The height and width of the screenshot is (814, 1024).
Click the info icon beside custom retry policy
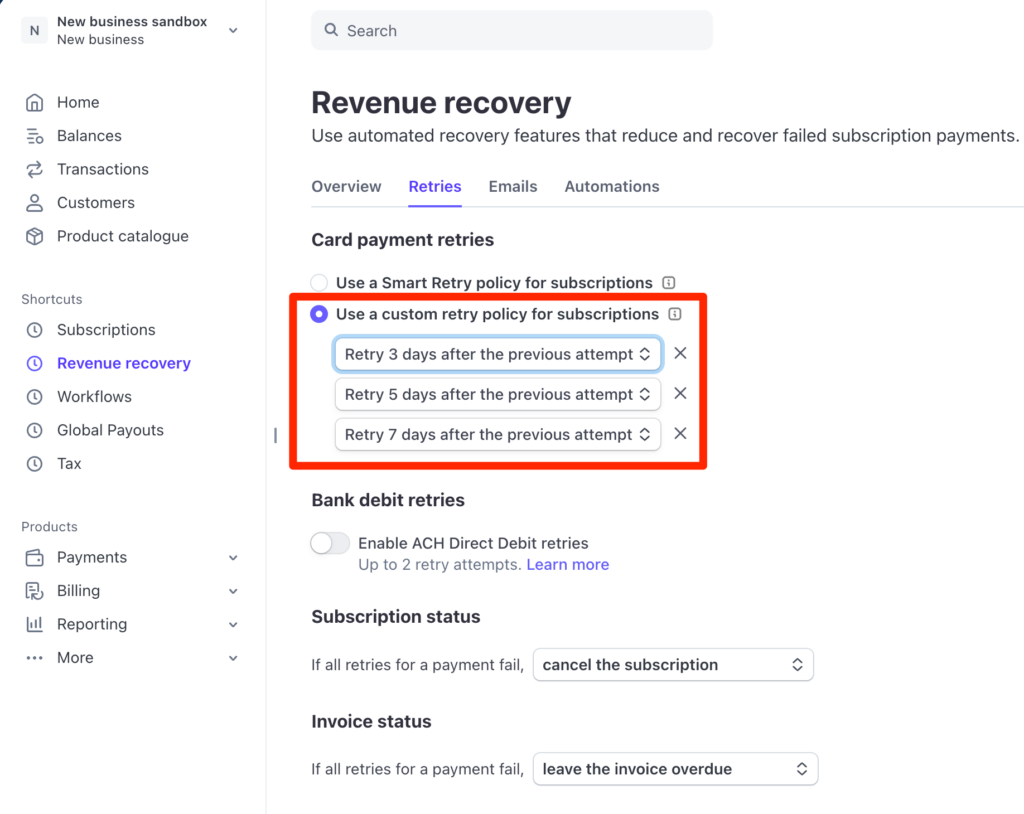(x=675, y=314)
